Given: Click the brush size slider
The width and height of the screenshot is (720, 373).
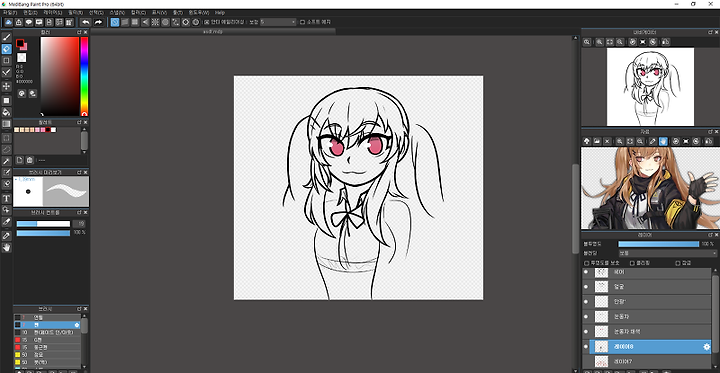Looking at the screenshot, I should tap(43, 224).
